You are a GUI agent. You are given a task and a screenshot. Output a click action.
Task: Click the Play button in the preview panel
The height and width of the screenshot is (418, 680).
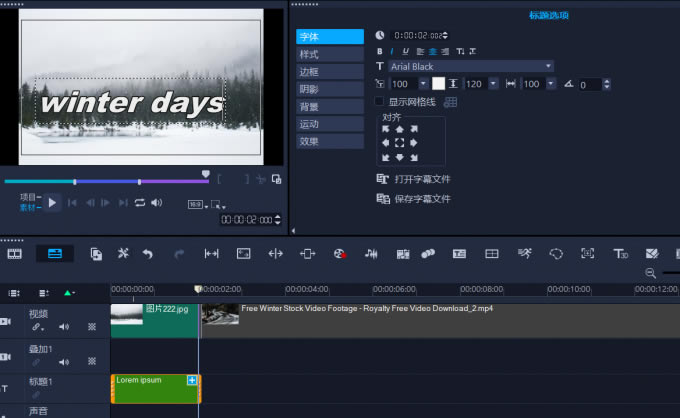click(x=52, y=203)
